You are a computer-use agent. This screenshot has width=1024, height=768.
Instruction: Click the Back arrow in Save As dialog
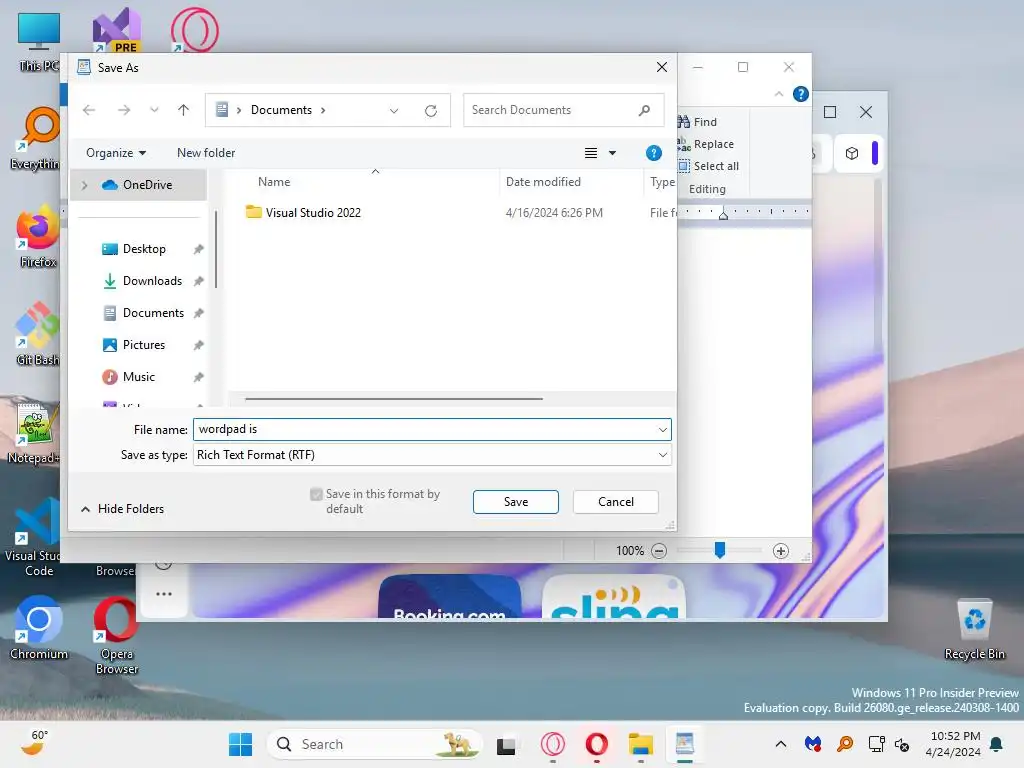pyautogui.click(x=89, y=110)
